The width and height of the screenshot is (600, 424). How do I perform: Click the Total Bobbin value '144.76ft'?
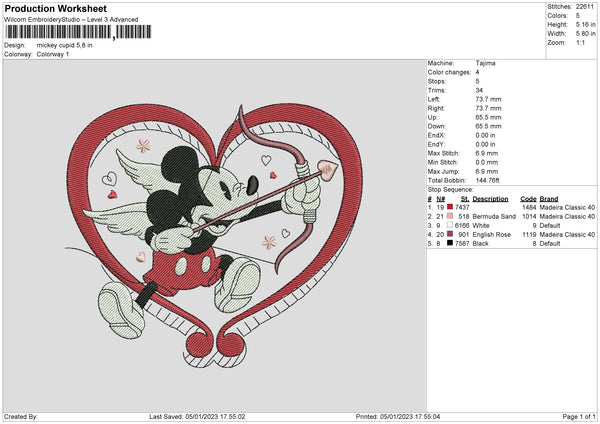pyautogui.click(x=488, y=181)
